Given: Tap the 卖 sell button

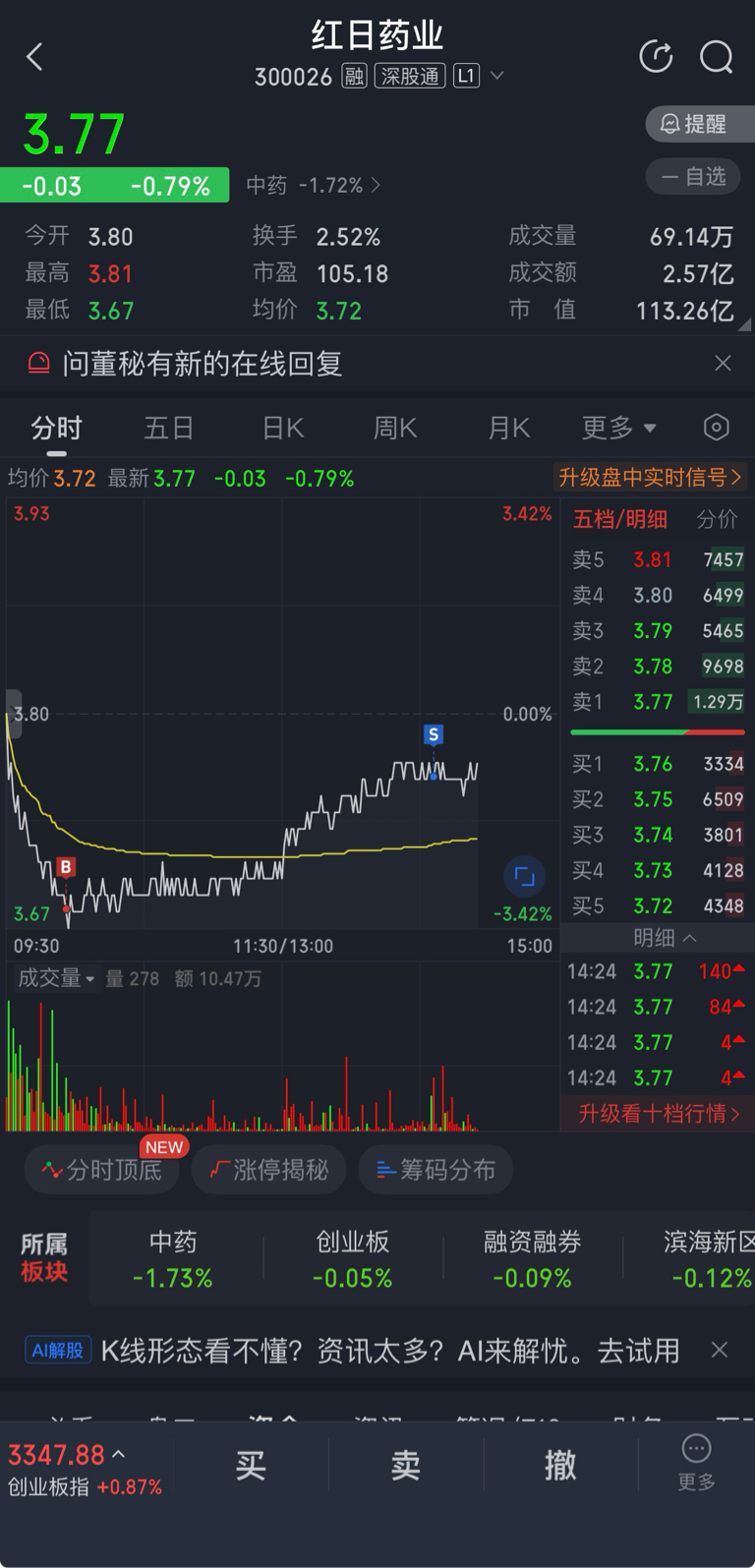Looking at the screenshot, I should (406, 1465).
